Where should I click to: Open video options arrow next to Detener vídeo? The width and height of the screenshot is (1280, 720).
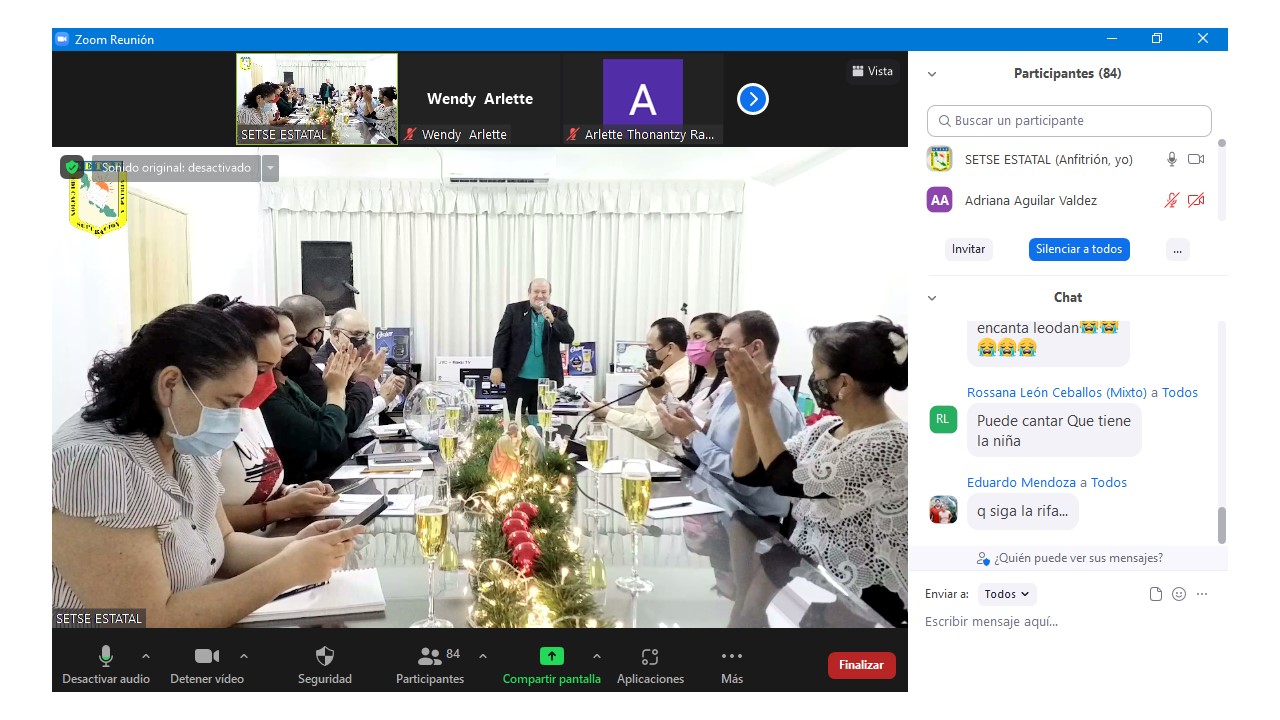click(244, 656)
